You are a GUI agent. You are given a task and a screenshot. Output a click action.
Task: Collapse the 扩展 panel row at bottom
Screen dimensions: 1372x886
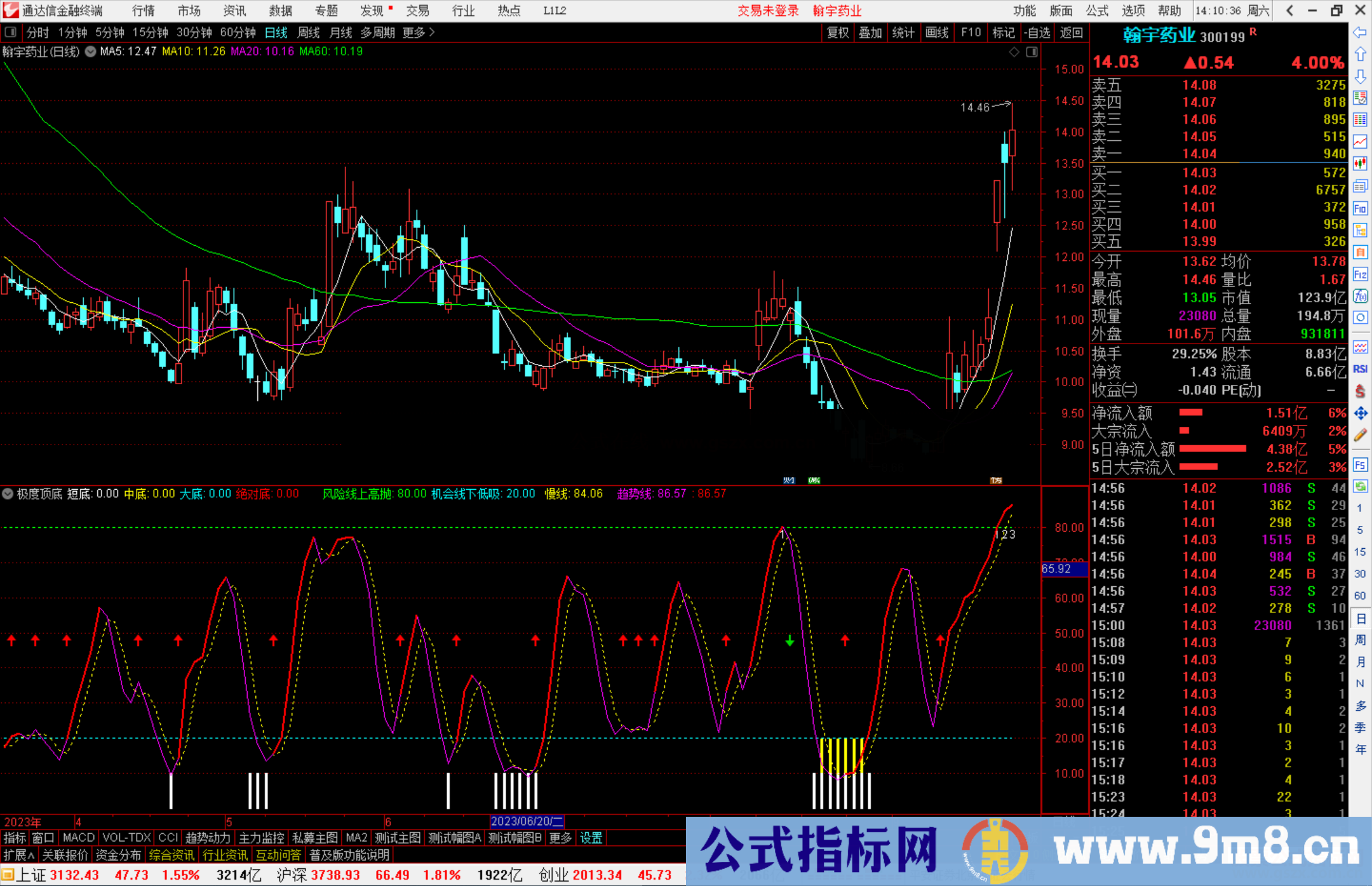pyautogui.click(x=18, y=856)
